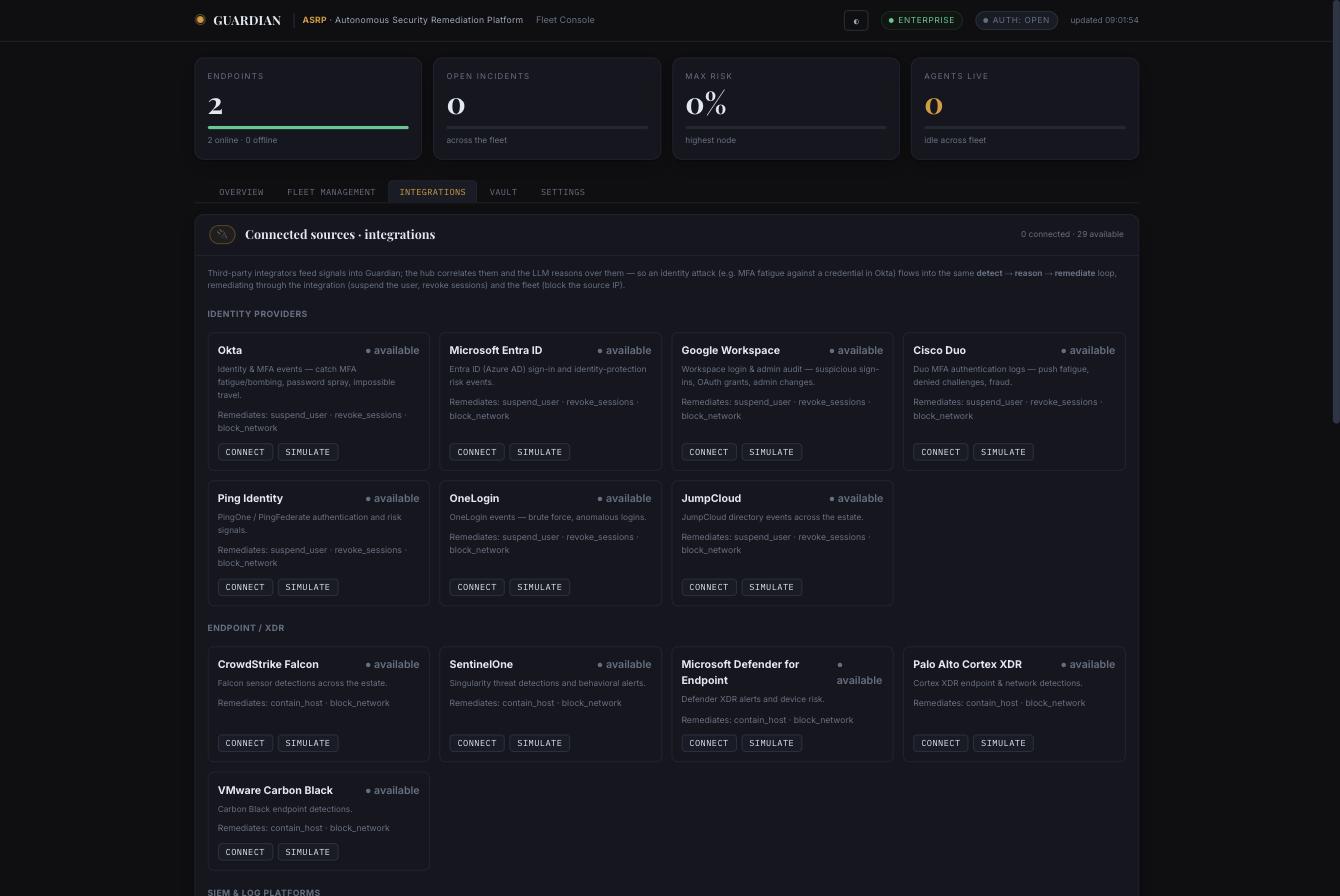
Task: Click the Okta card title
Action: pyautogui.click(x=230, y=350)
